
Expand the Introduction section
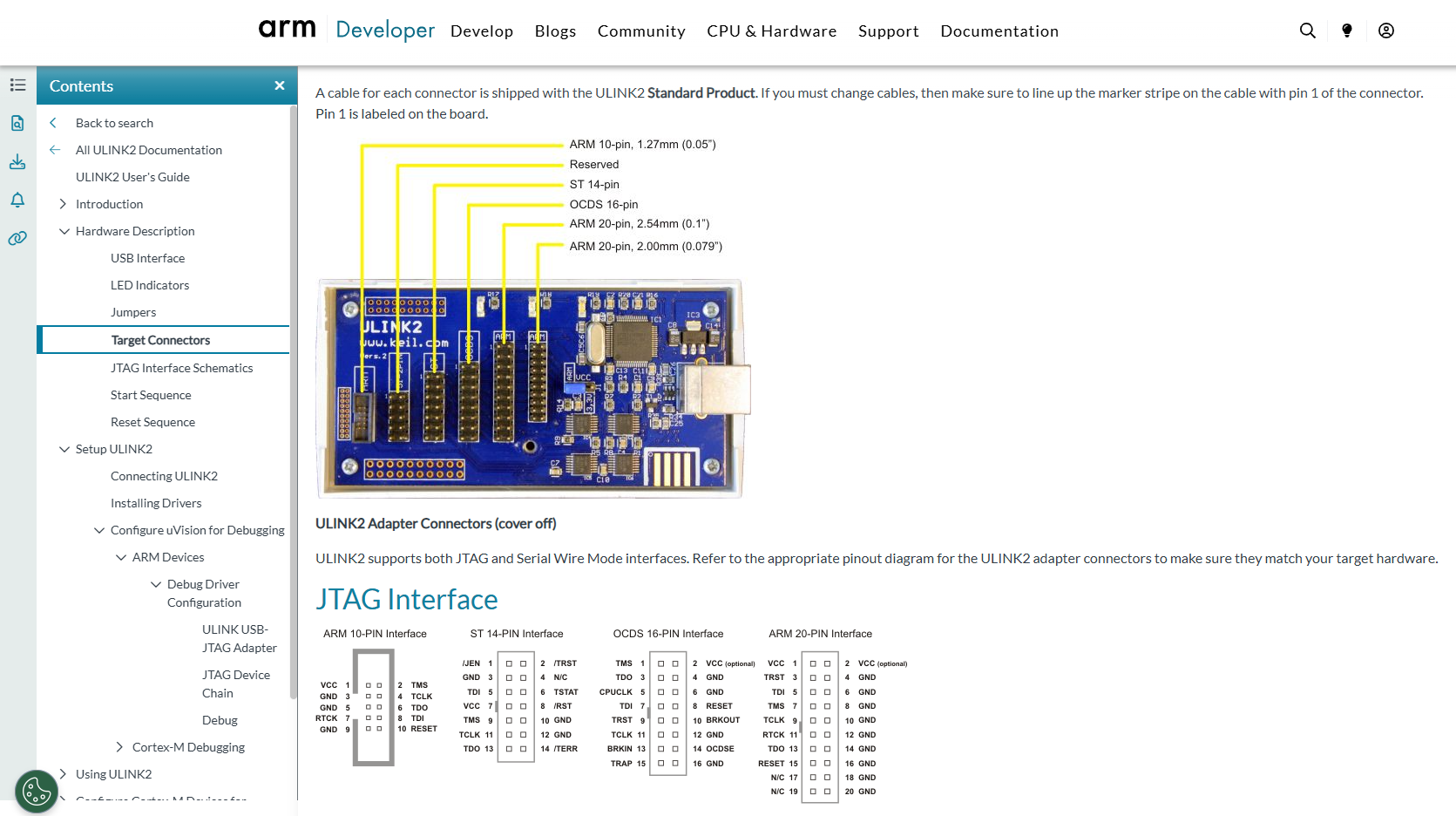click(63, 204)
